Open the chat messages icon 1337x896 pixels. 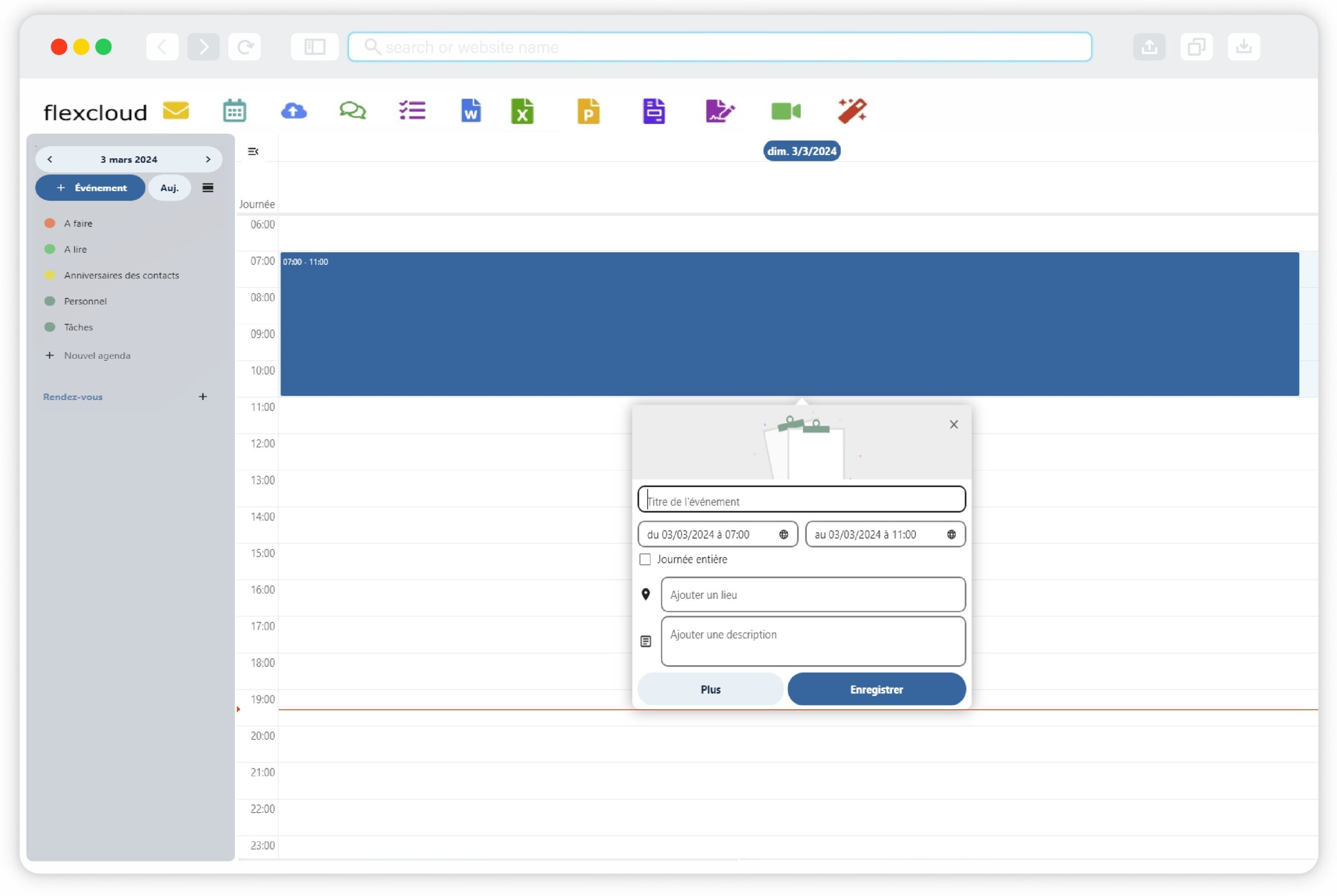click(352, 111)
